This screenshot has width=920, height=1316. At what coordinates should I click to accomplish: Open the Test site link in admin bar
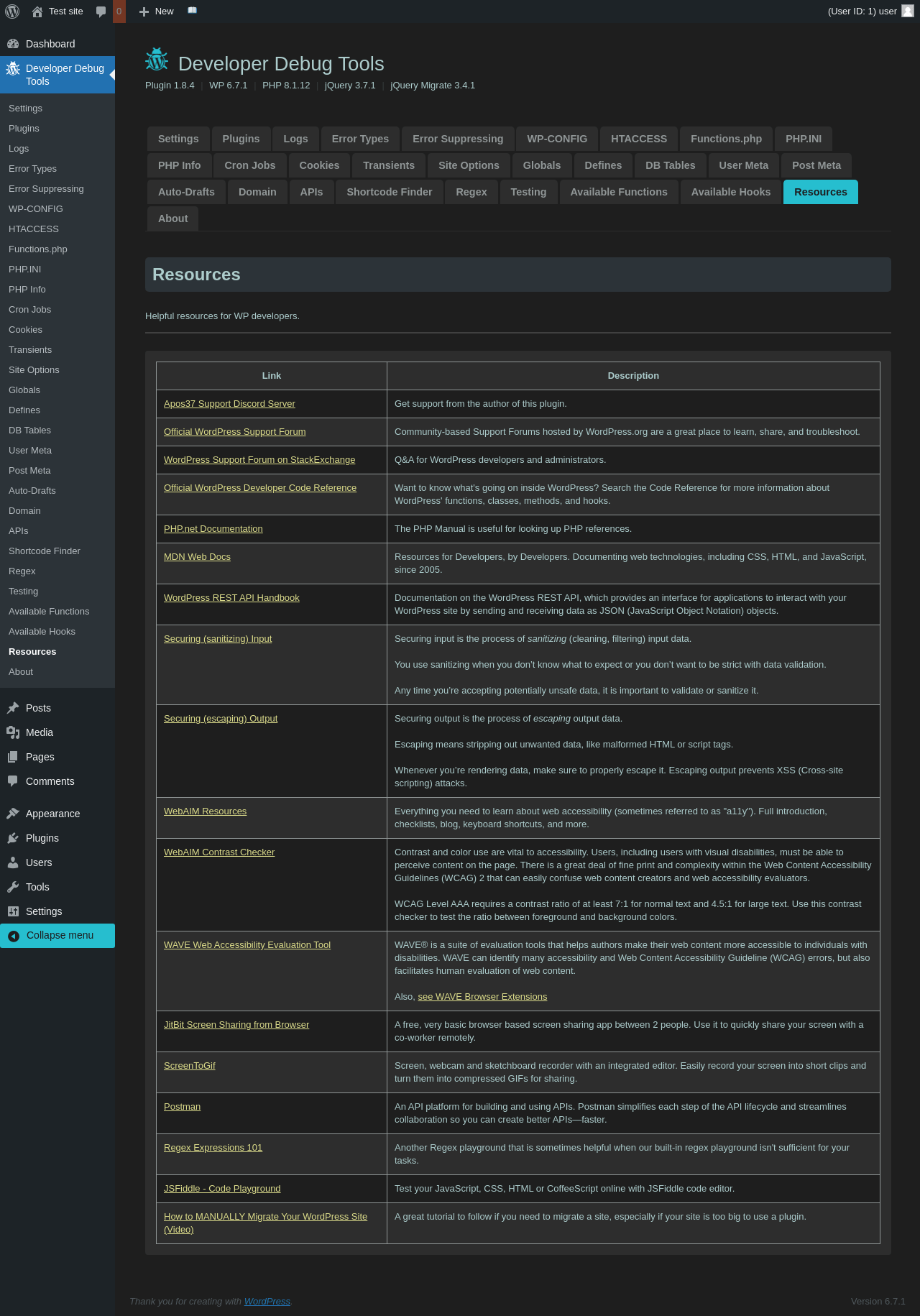coord(66,11)
